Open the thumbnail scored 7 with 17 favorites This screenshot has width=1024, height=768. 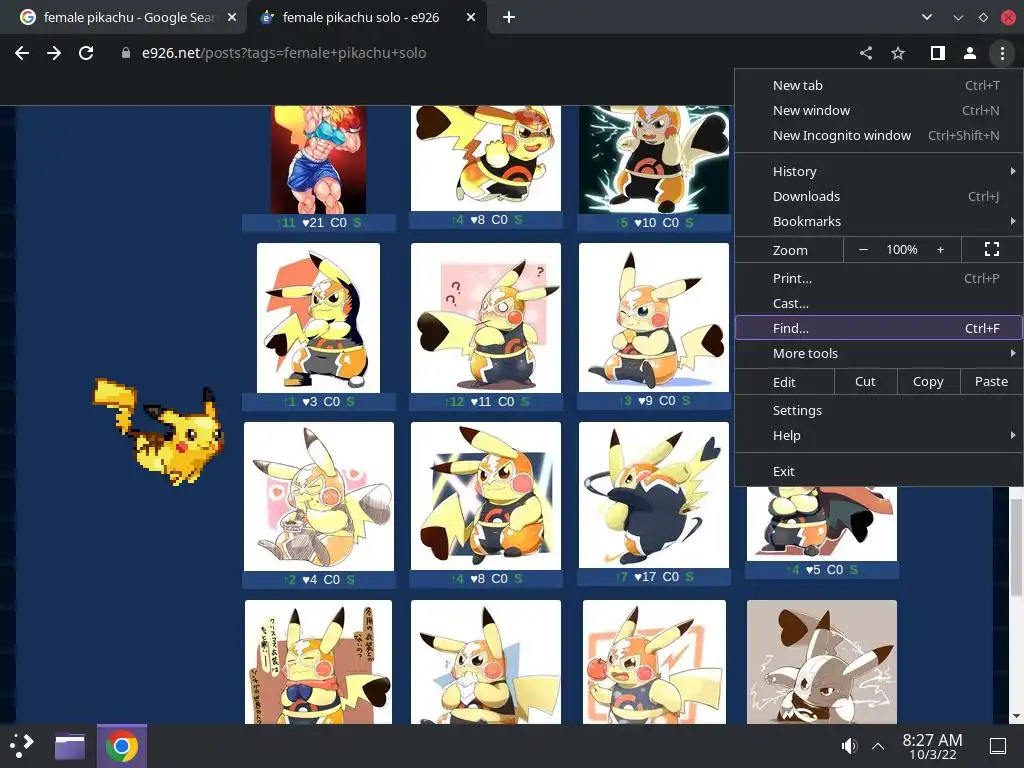[654, 495]
